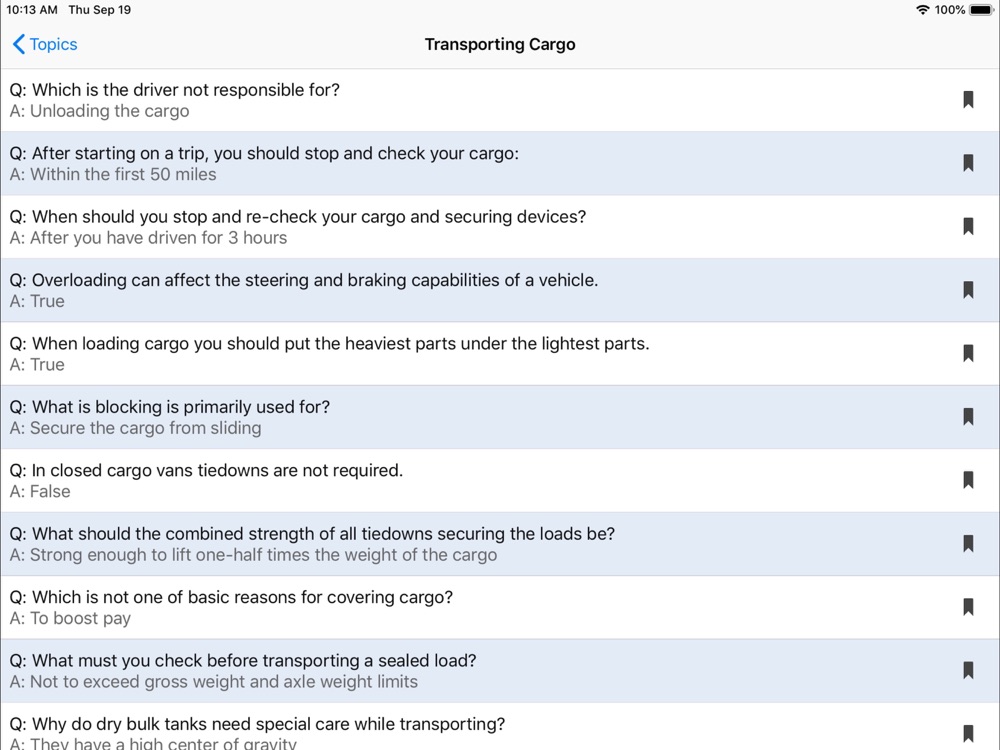Screen dimensions: 1000x750
Task: Bookmark the closed cargo vans tiedowns question
Action: point(968,480)
